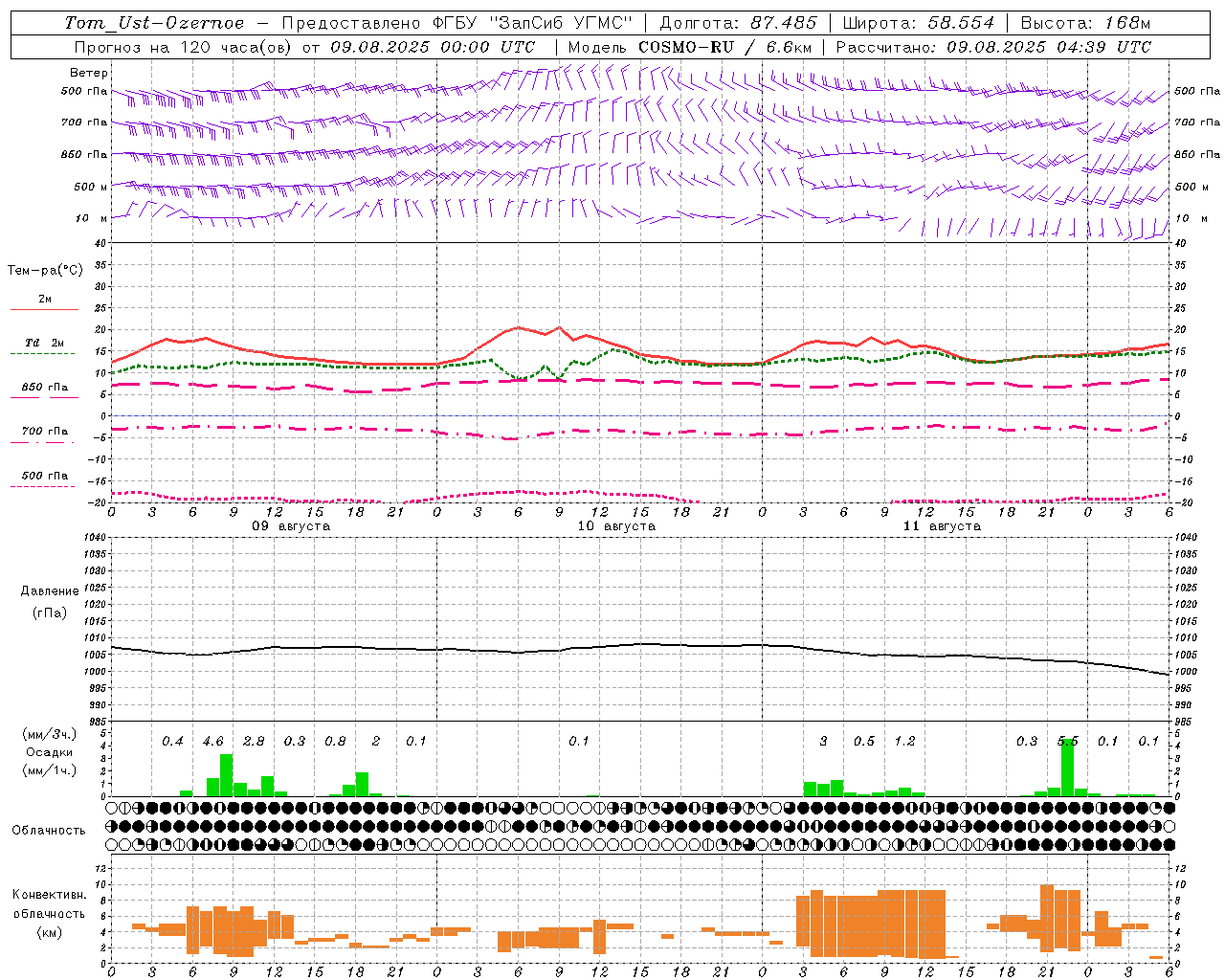Click the Рассчитано: 09.08.2025 04:39 UTC text
Screen dimensions: 1225x980
point(993,47)
